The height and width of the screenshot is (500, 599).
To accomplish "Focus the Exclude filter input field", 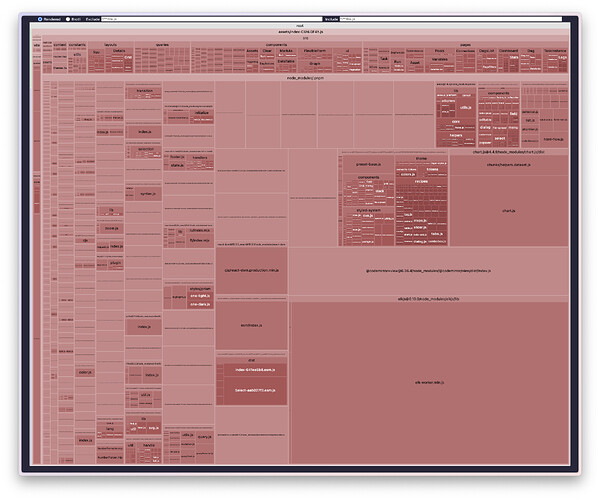I will (x=212, y=19).
